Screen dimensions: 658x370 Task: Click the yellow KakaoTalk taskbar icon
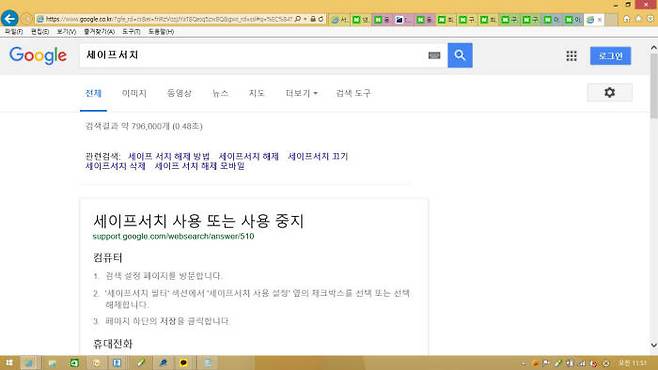[183, 363]
